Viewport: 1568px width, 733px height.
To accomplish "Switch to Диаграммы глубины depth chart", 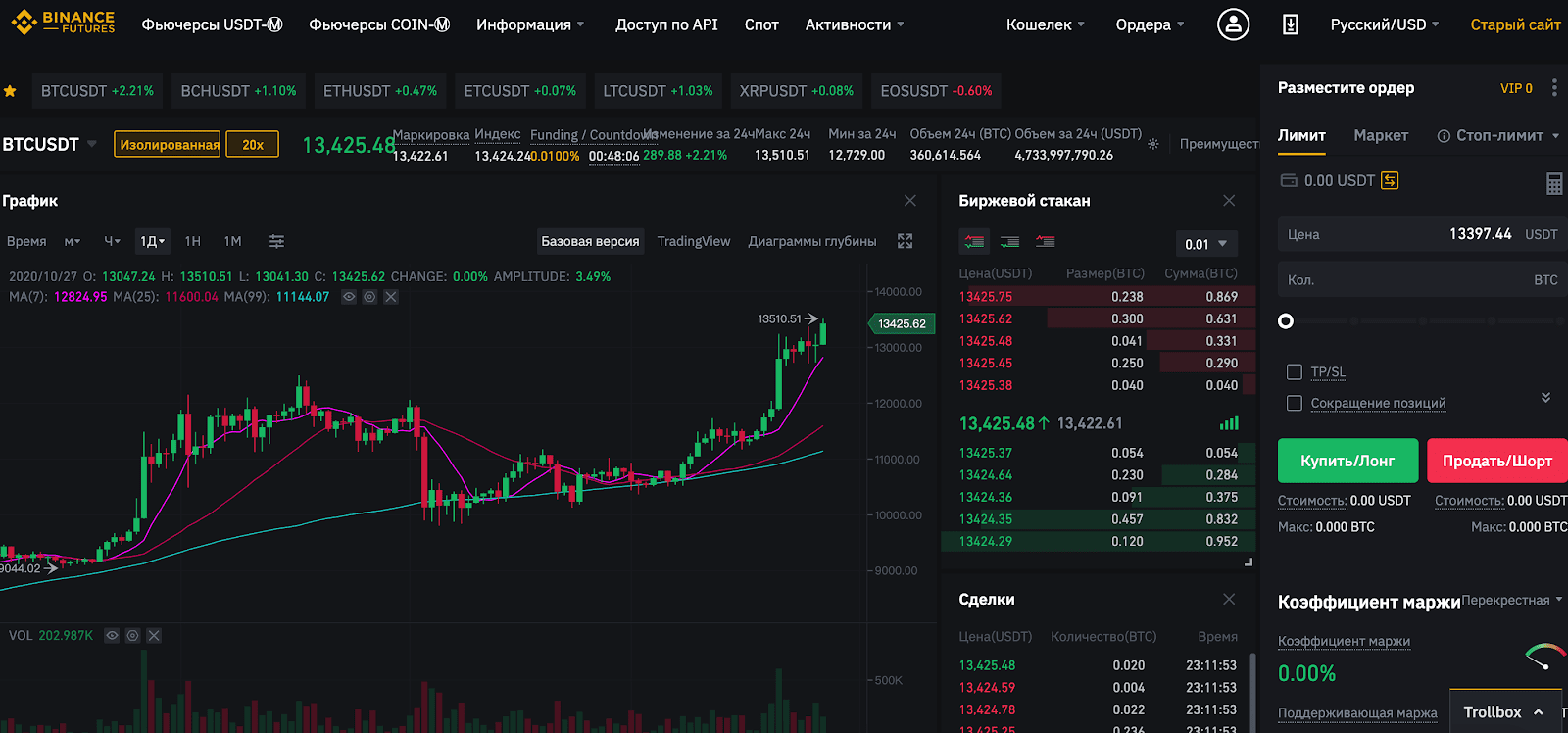I will pos(812,241).
